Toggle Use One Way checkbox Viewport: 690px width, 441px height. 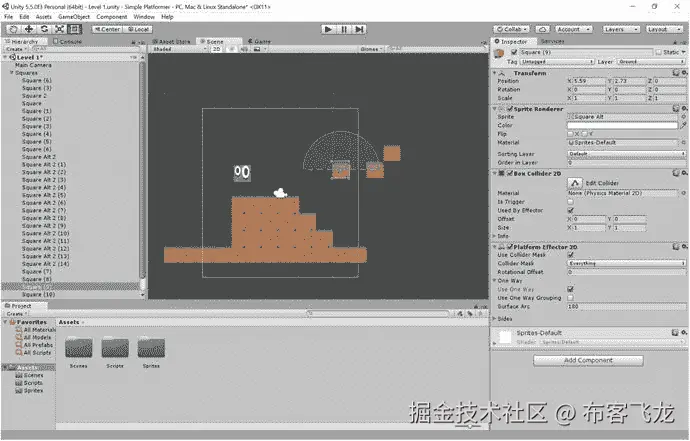click(570, 289)
